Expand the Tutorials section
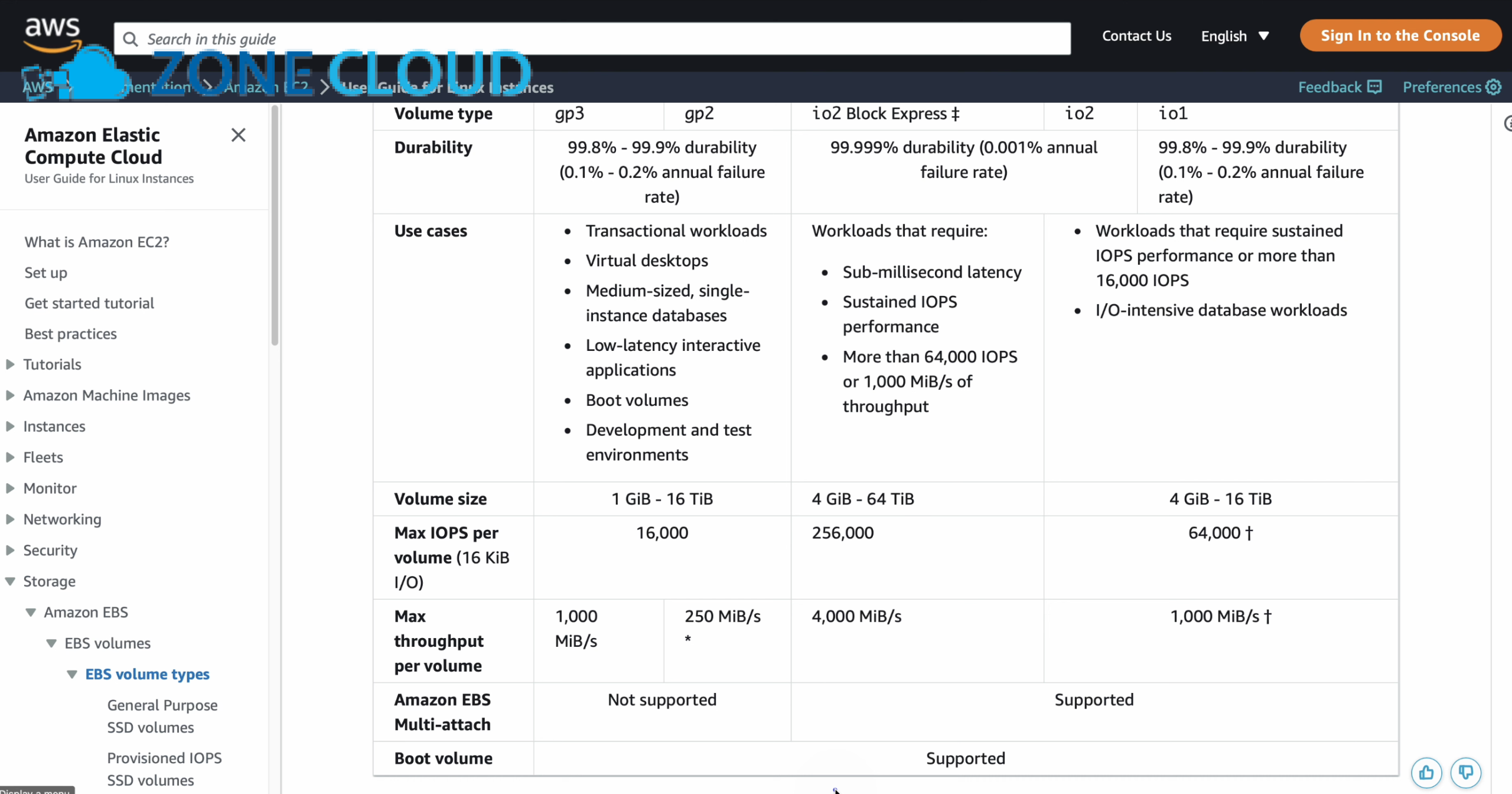 coord(10,365)
